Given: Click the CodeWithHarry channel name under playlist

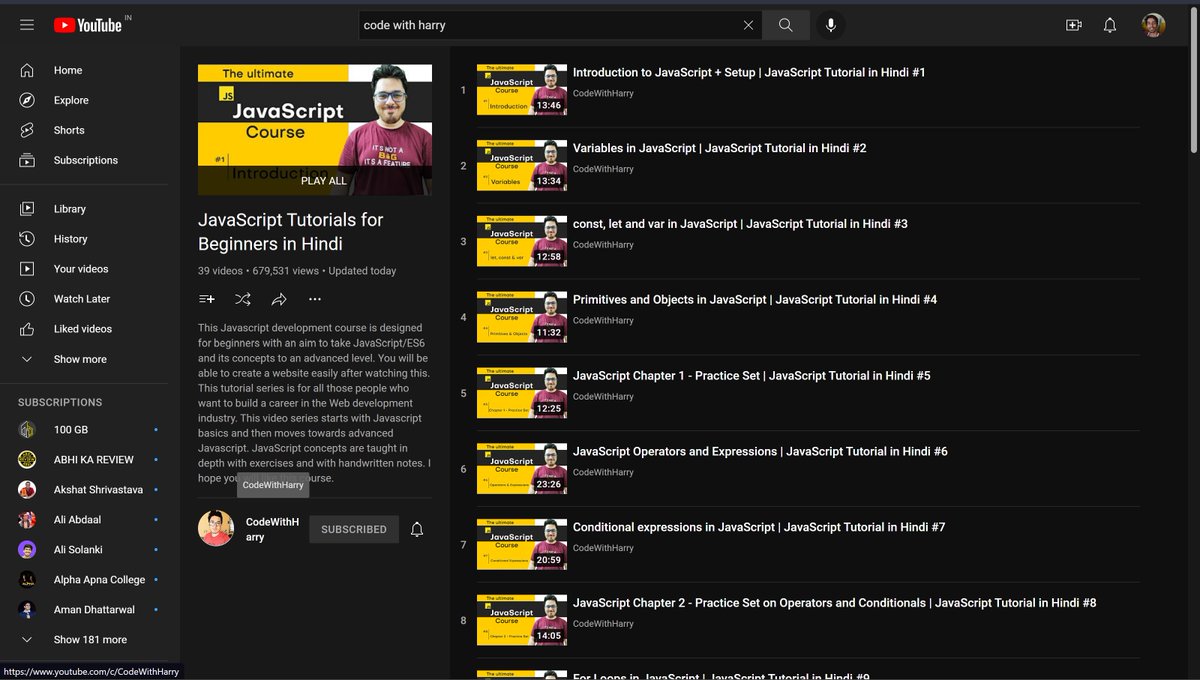Looking at the screenshot, I should pyautogui.click(x=272, y=529).
